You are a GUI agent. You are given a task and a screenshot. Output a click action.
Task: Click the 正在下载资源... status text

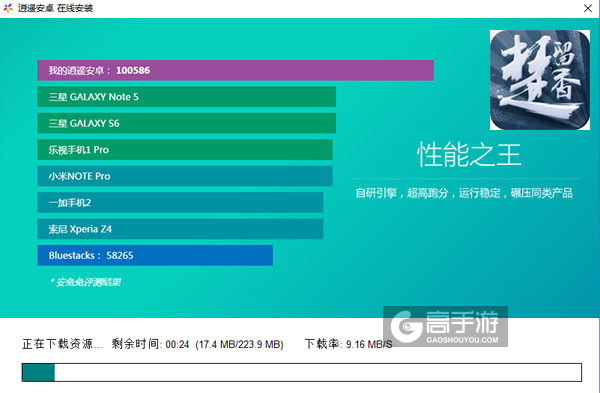(x=62, y=344)
